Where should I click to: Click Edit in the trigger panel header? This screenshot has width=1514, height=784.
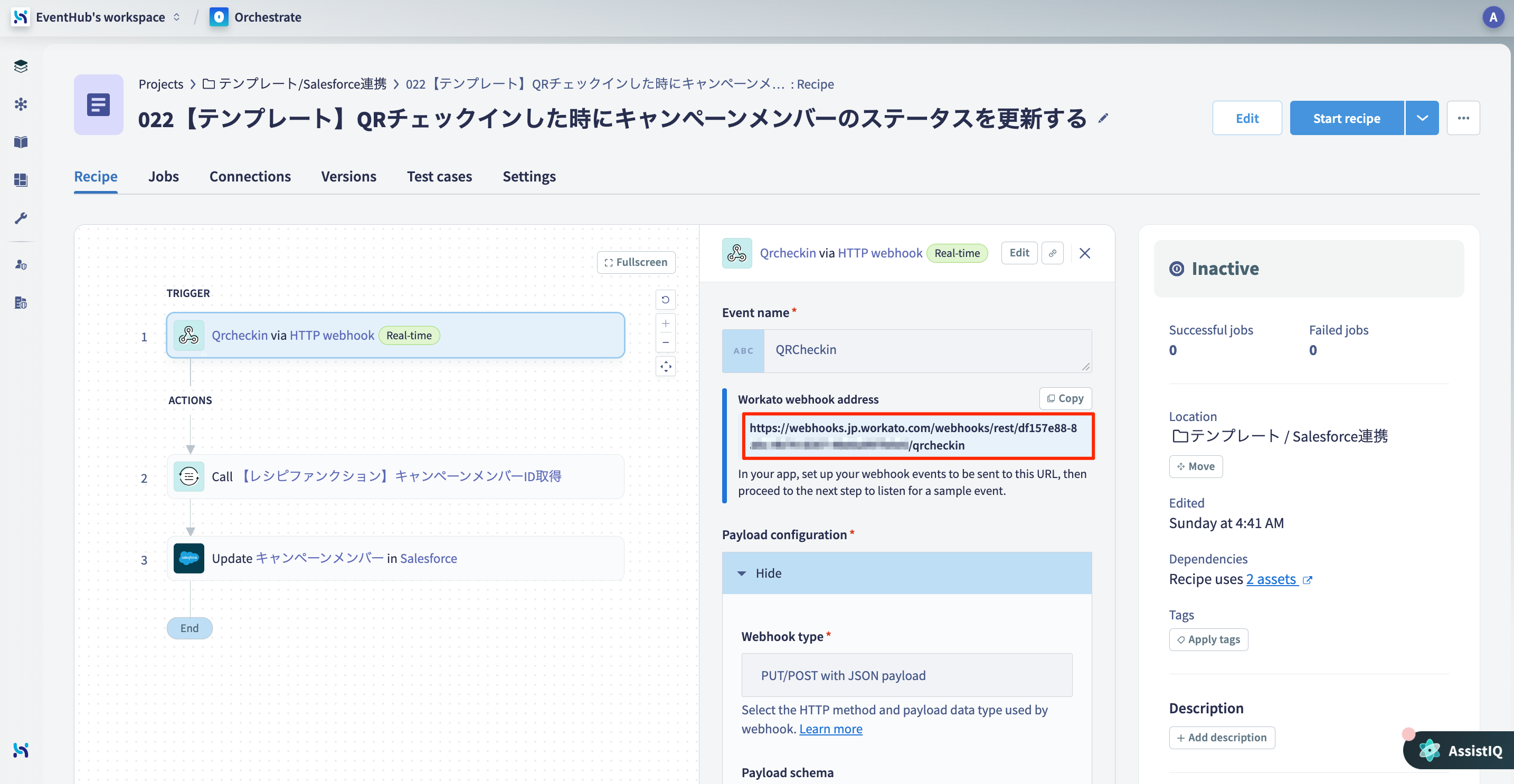pyautogui.click(x=1018, y=253)
